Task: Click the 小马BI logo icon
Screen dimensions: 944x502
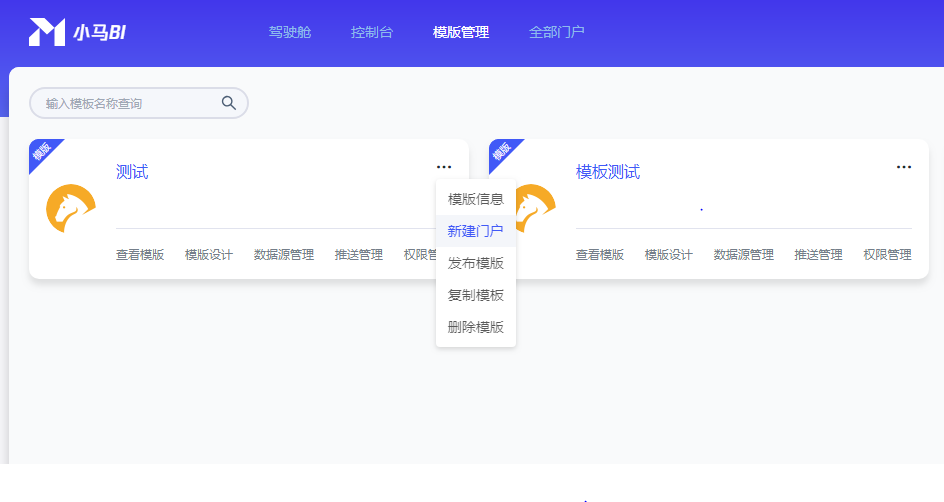Action: click(x=47, y=32)
